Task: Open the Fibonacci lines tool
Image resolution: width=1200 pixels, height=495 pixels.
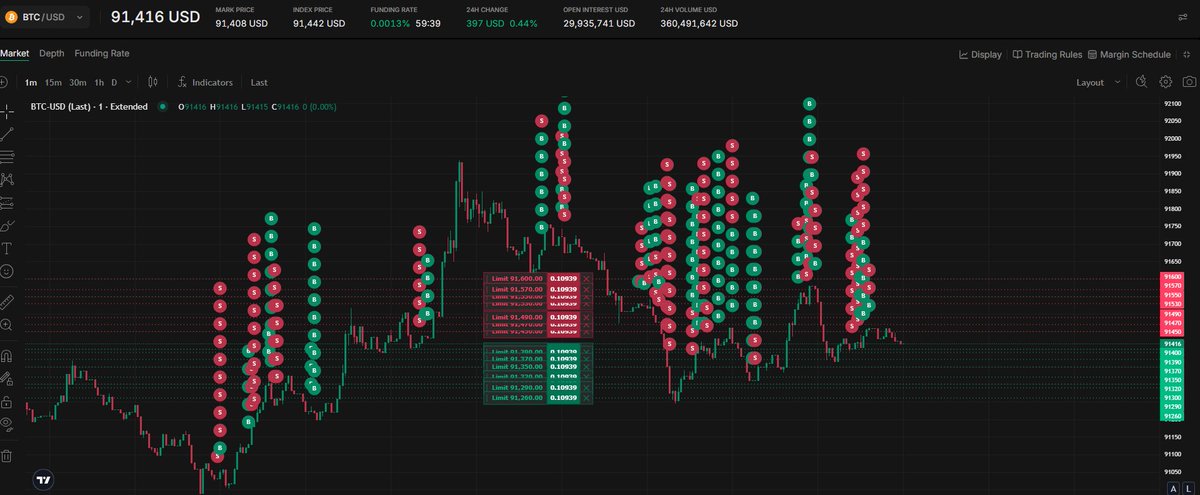Action: 7,156
